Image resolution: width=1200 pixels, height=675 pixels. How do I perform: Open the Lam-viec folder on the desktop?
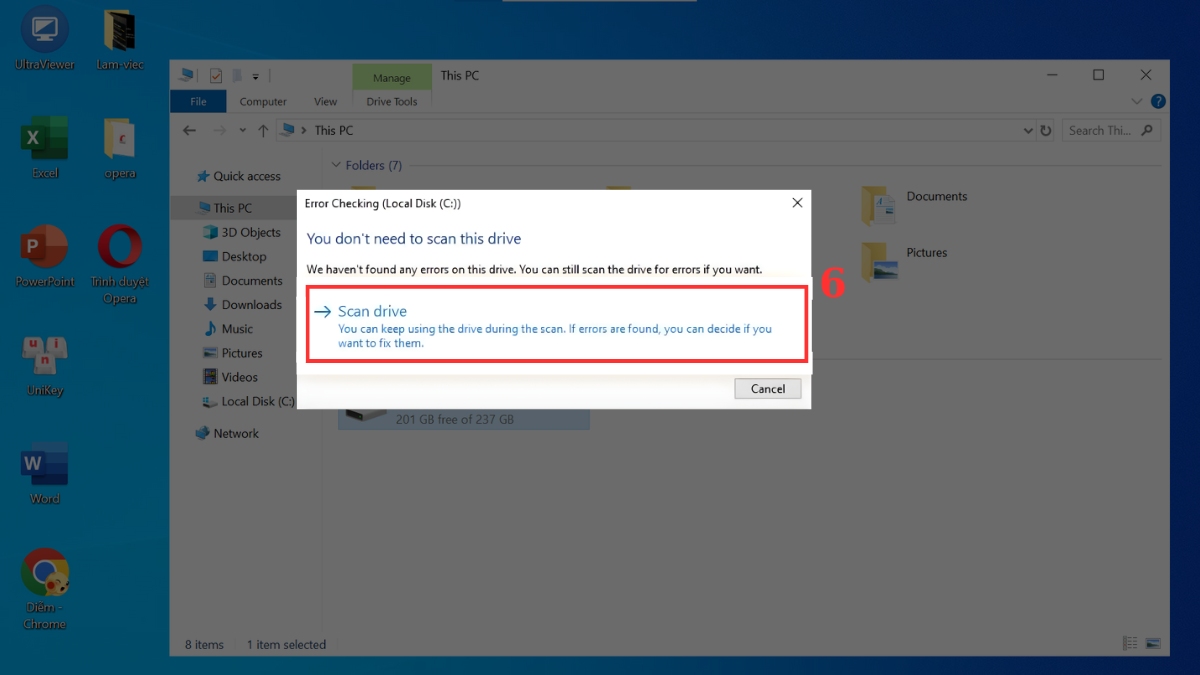(120, 39)
